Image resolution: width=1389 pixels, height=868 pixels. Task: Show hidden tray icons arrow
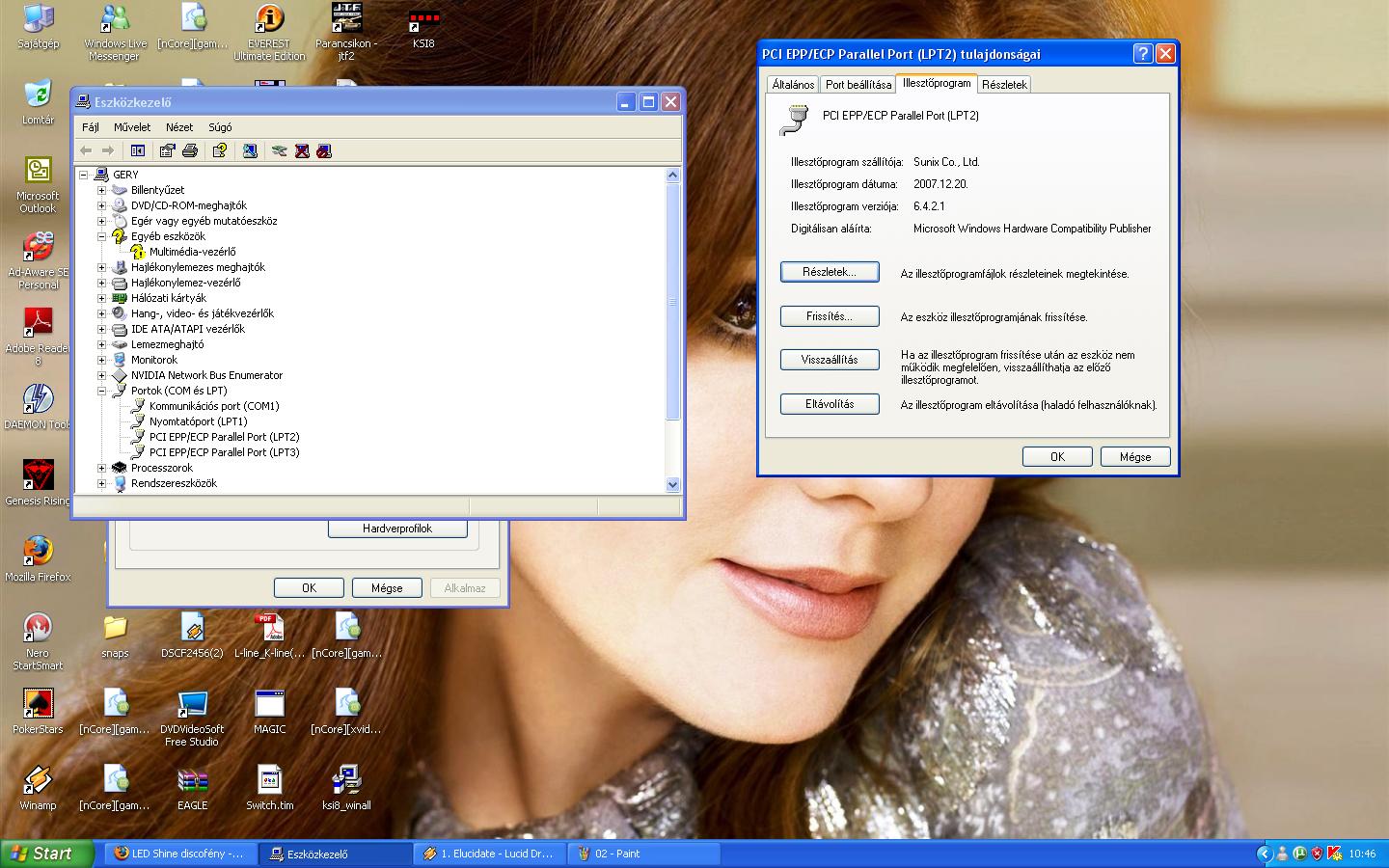[1265, 854]
